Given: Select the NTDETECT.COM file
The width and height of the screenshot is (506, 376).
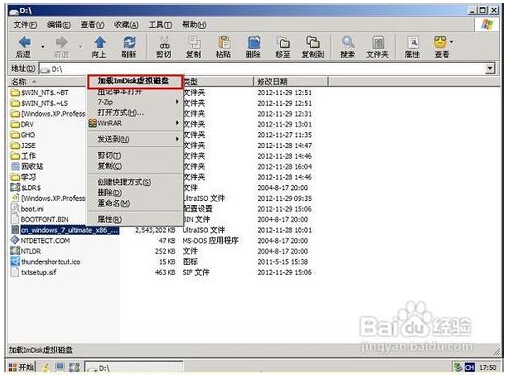Looking at the screenshot, I should click(x=45, y=240).
